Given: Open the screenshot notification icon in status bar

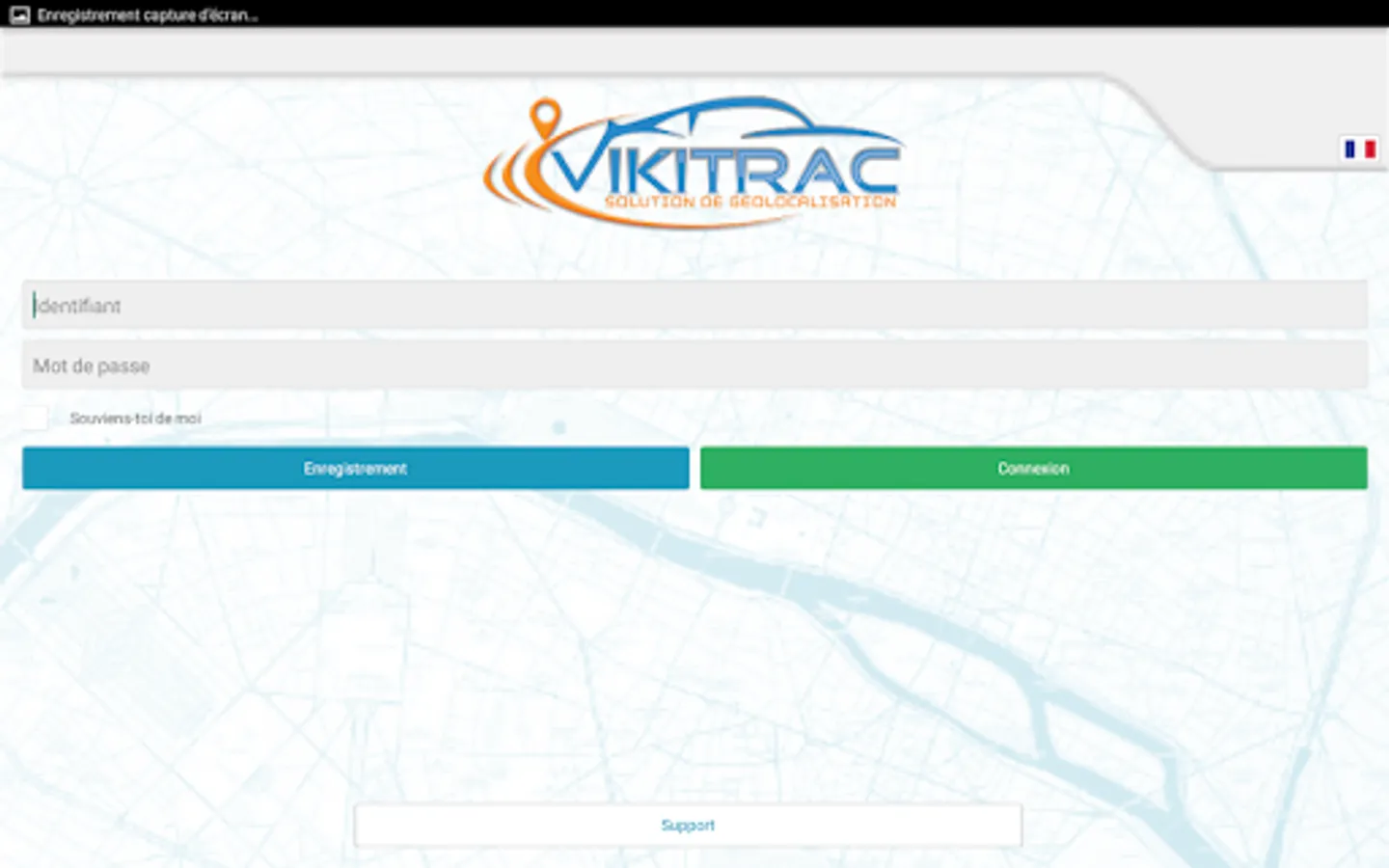Looking at the screenshot, I should (19, 14).
